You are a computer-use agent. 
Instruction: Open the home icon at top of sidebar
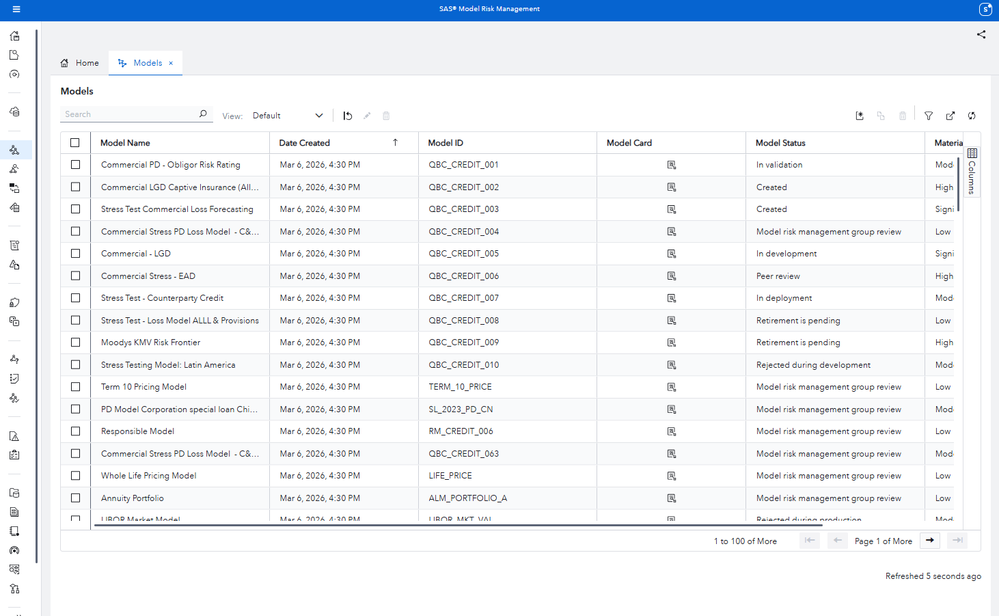pyautogui.click(x=14, y=36)
